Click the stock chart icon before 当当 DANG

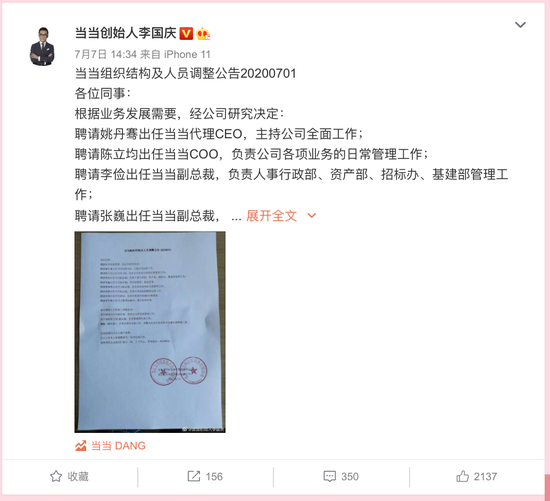click(x=81, y=446)
